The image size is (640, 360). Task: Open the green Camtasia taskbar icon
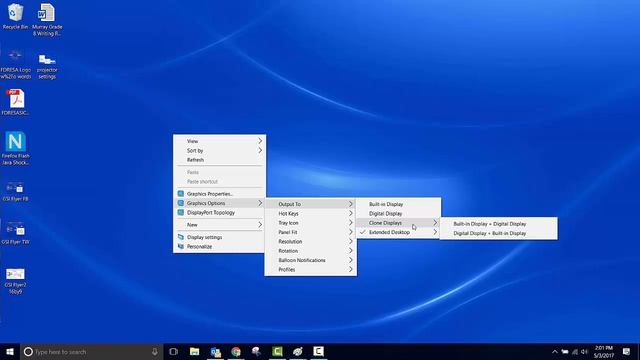coord(277,351)
